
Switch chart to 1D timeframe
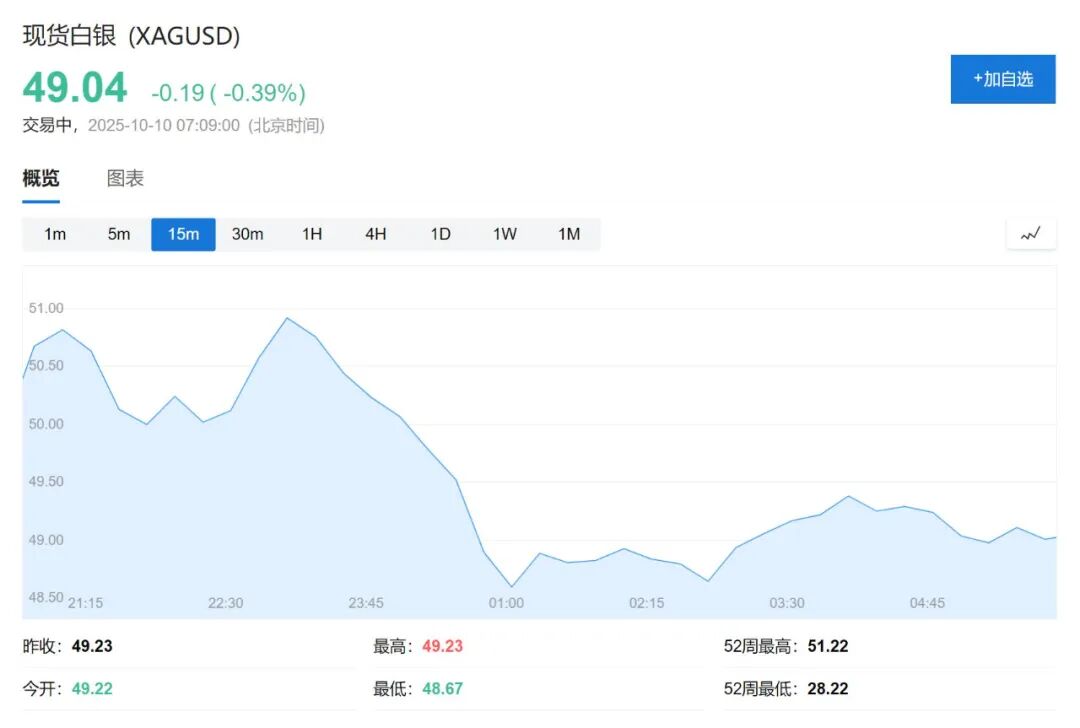[440, 234]
